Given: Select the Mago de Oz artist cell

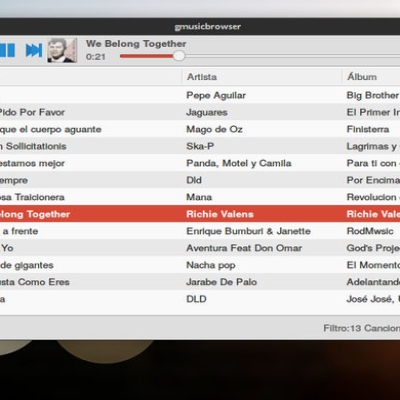Looking at the screenshot, I should pos(214,129).
